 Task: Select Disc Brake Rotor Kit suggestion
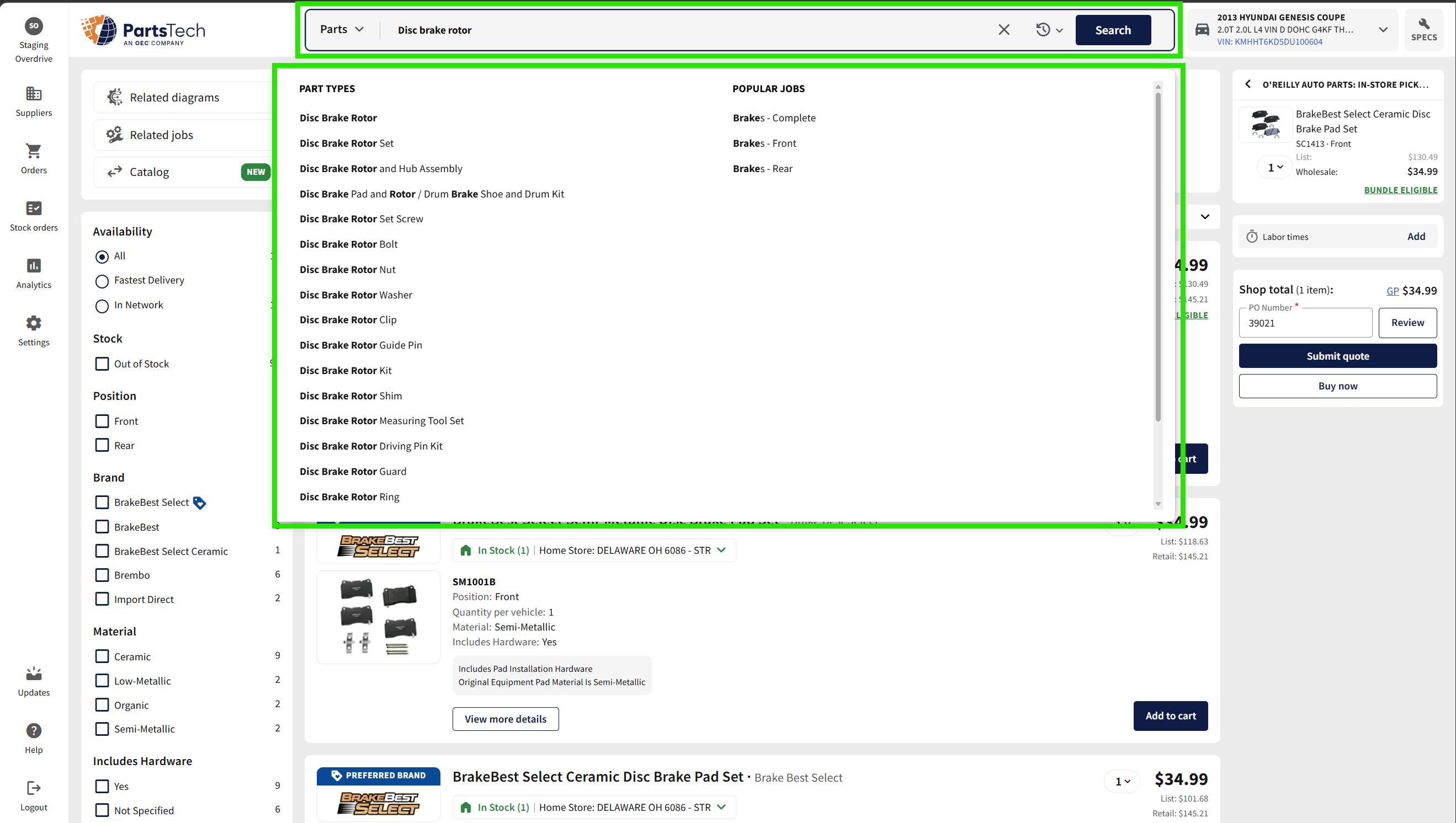(x=346, y=370)
